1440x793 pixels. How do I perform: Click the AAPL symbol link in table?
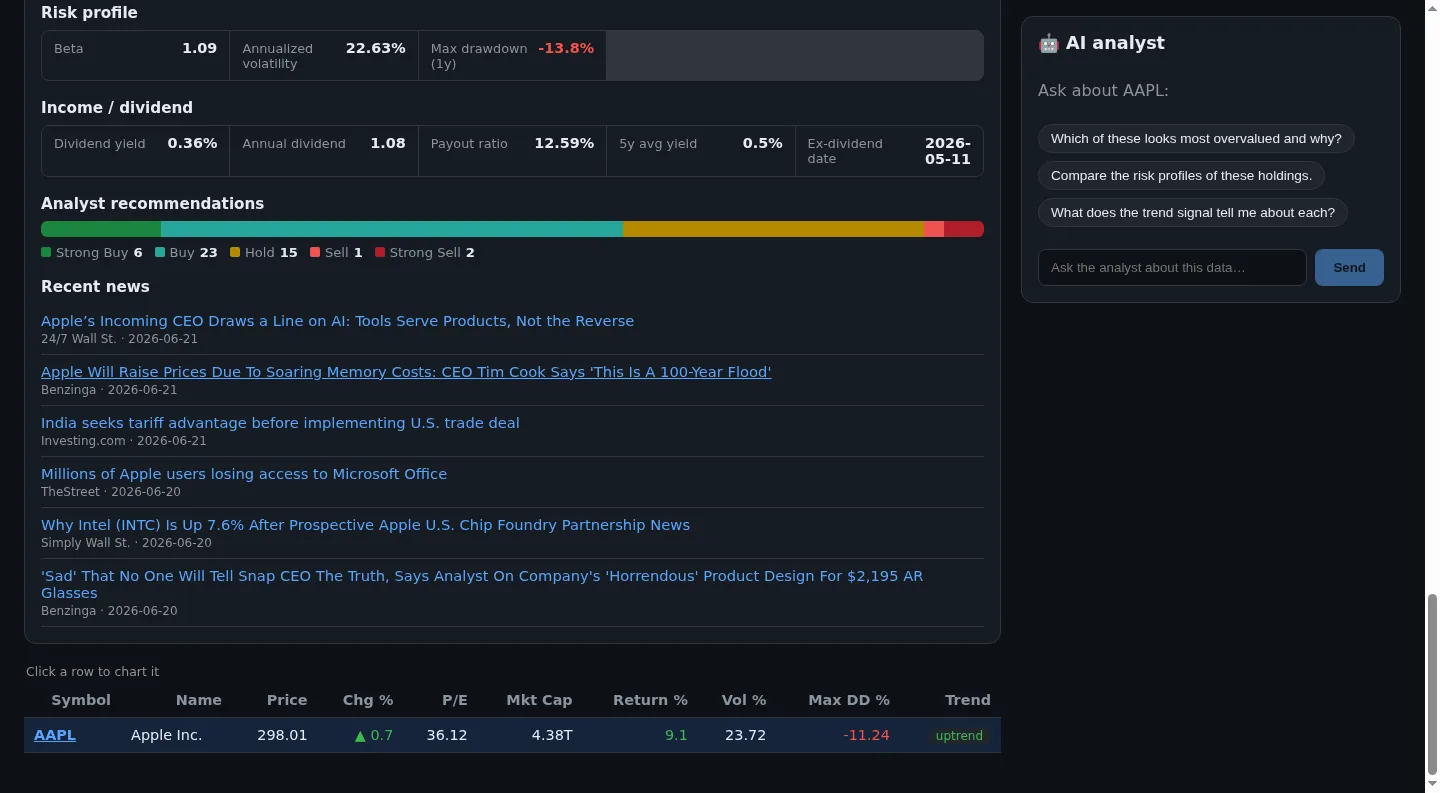point(55,735)
